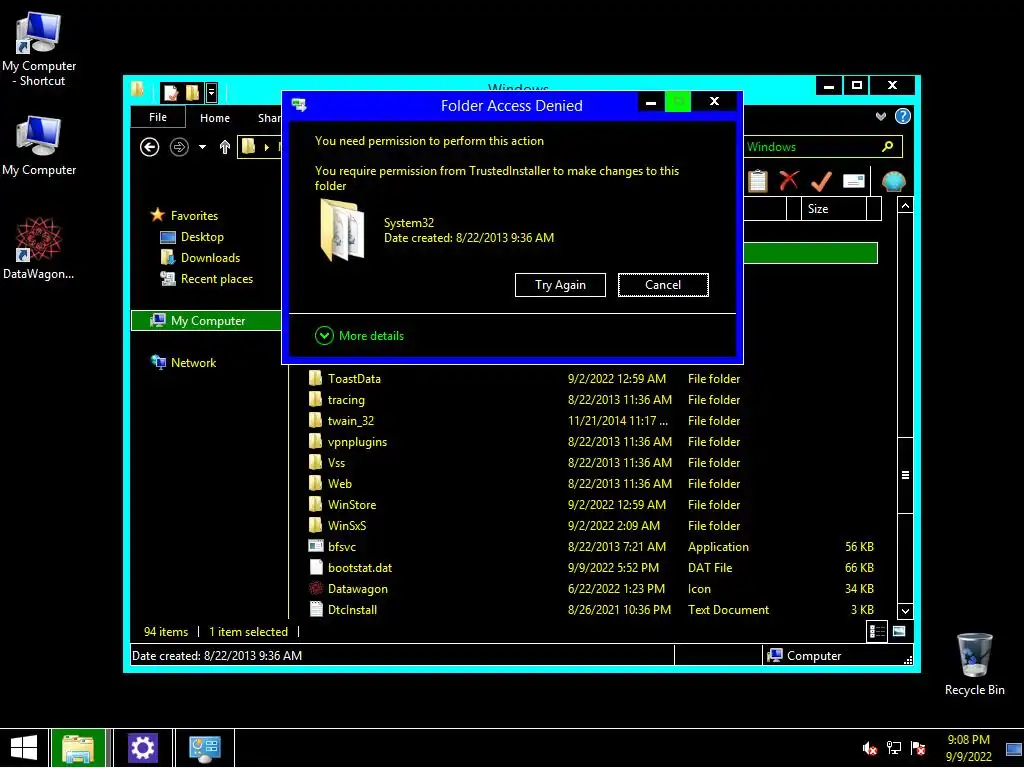Click the red X Delete icon
1024x768 pixels.
789,180
